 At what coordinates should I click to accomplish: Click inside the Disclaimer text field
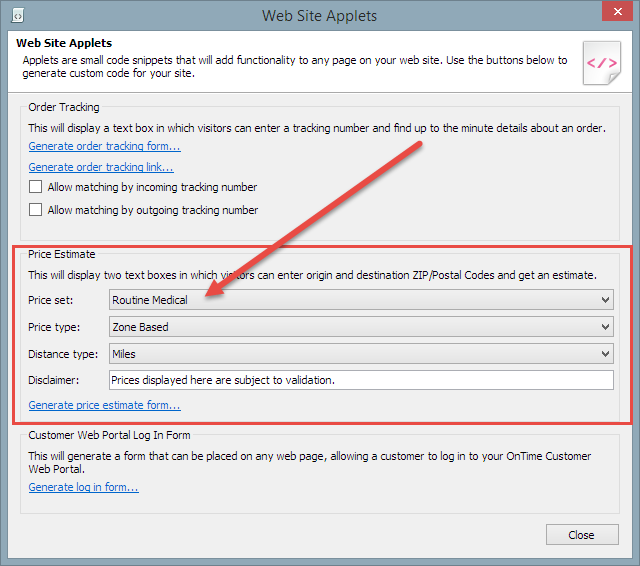(361, 380)
